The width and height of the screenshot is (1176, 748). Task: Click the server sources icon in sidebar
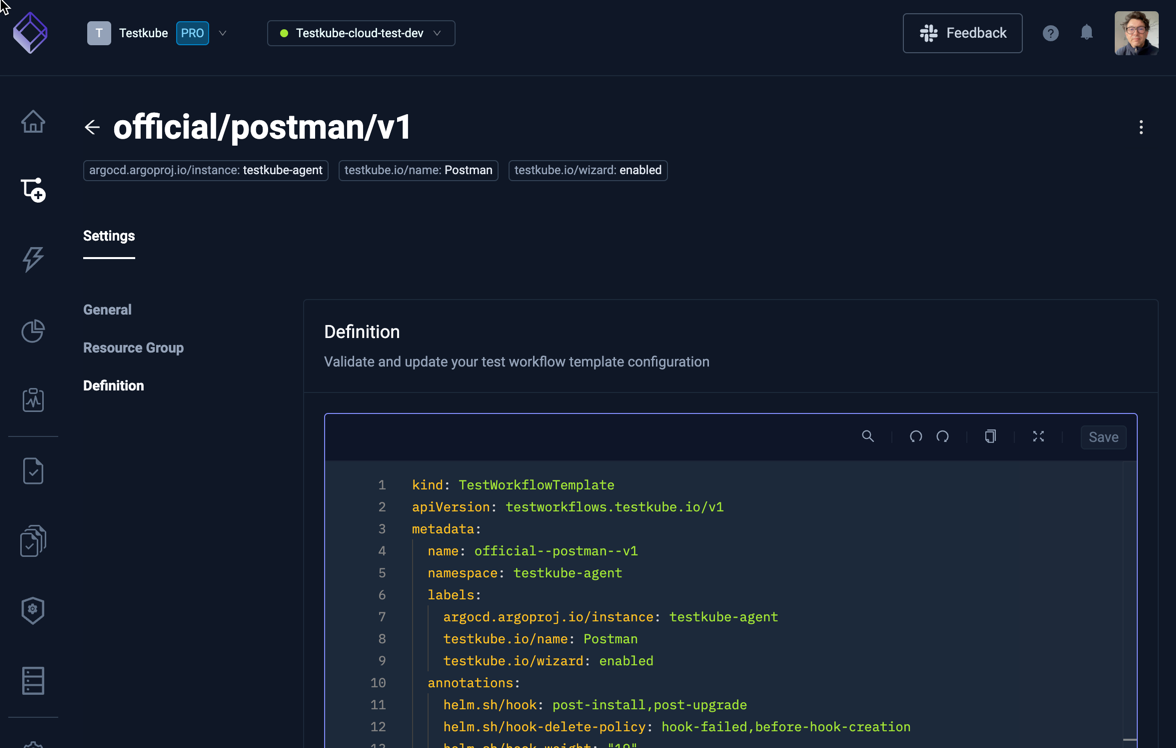33,680
